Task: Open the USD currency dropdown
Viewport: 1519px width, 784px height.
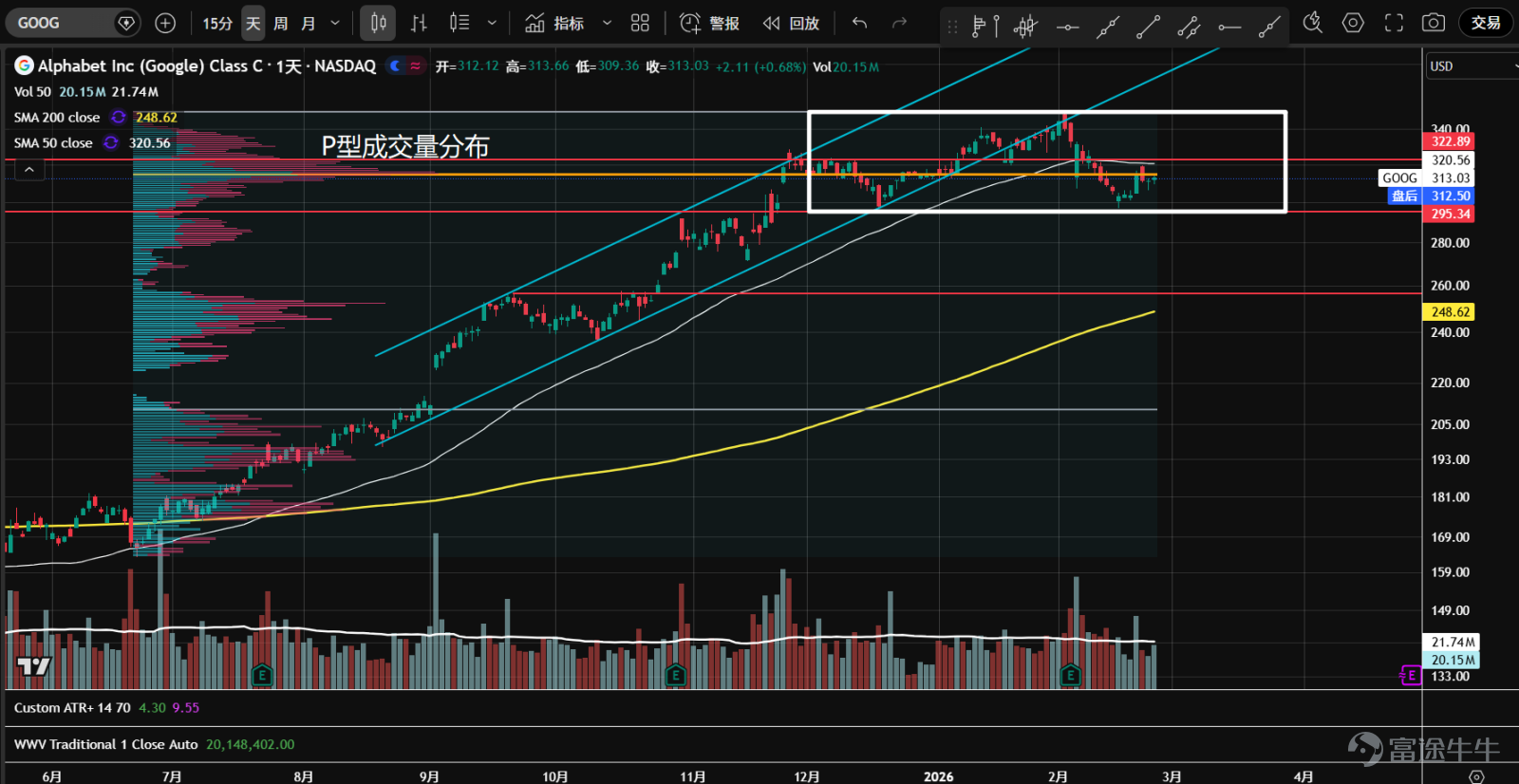Action: [x=1472, y=66]
